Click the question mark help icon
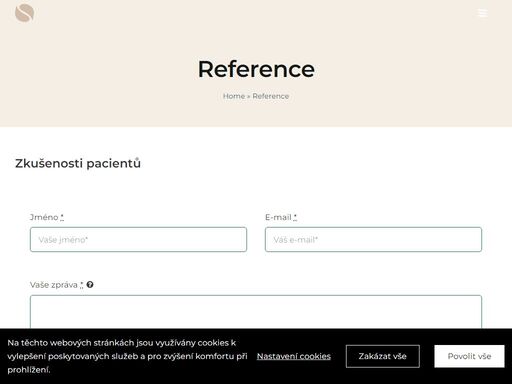Image resolution: width=512 pixels, height=384 pixels. 90,285
